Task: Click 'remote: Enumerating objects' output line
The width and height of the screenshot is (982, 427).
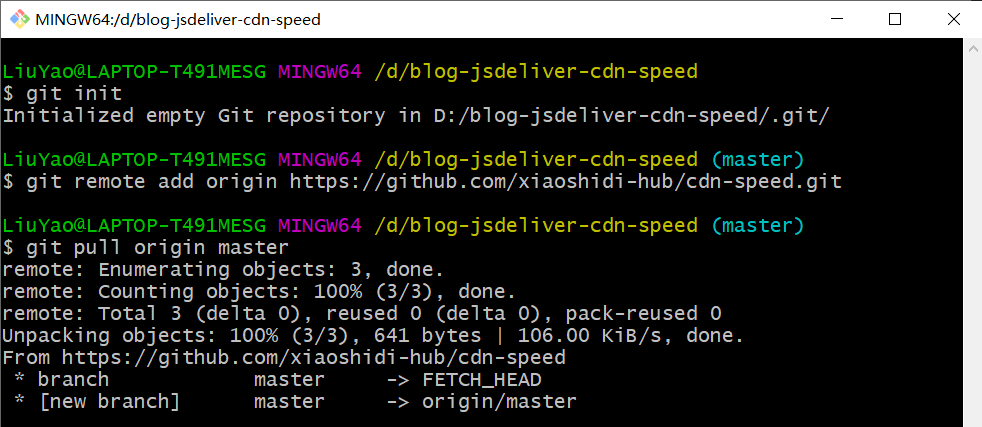Action: pyautogui.click(x=223, y=269)
